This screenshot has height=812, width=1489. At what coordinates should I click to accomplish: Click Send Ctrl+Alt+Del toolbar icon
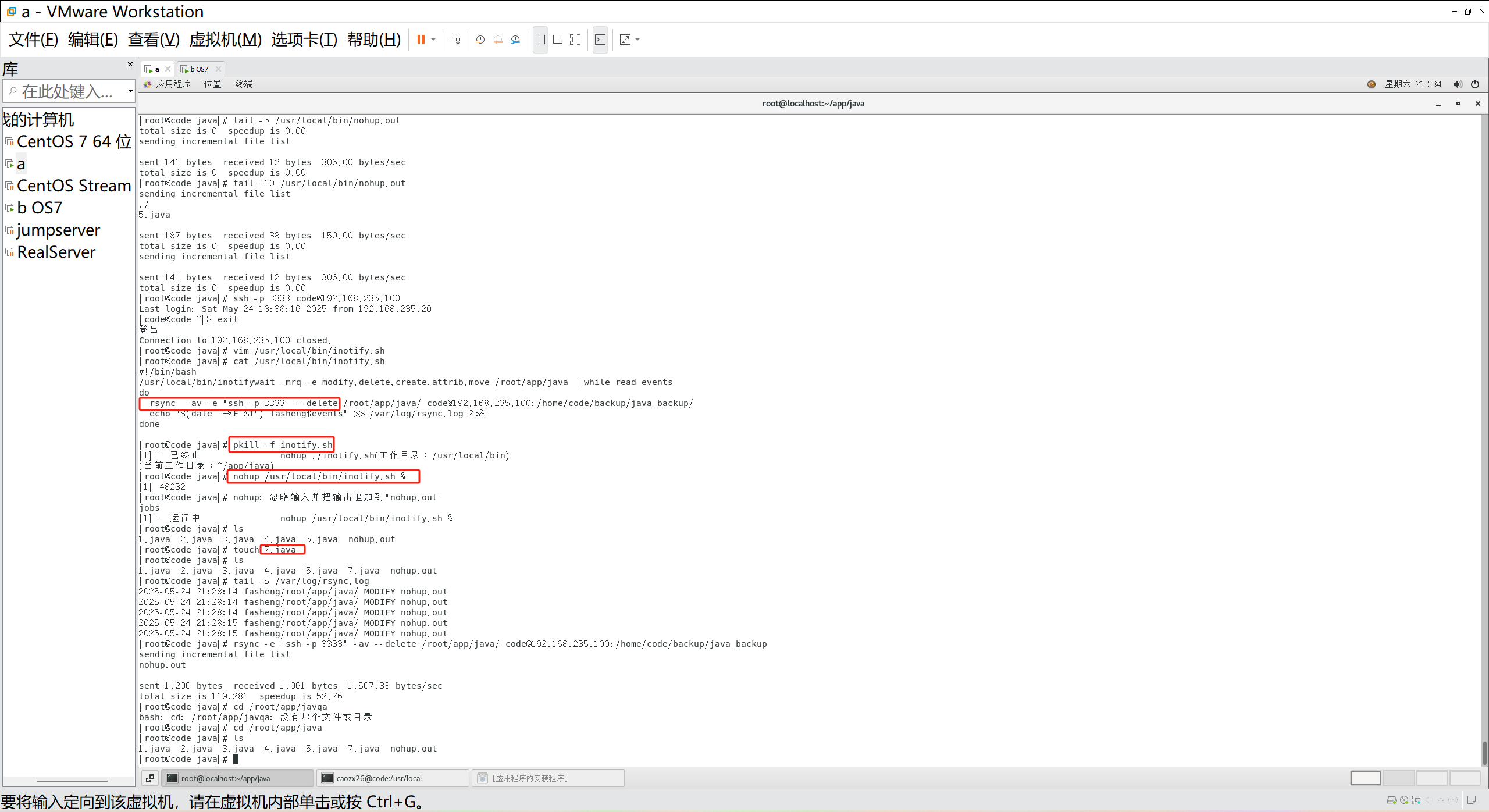point(455,40)
